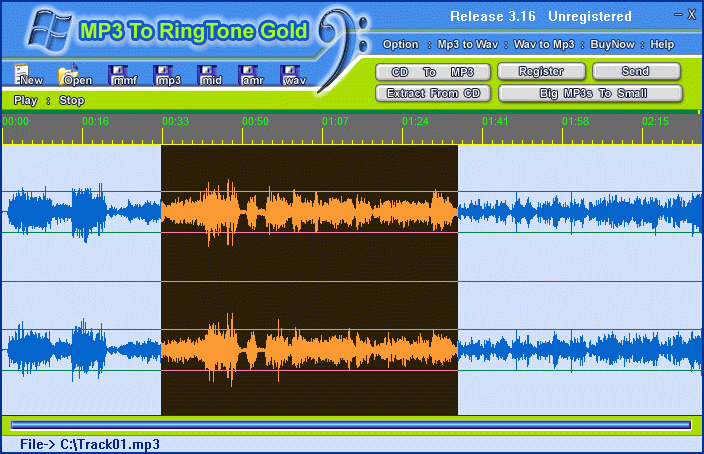704x454 pixels.
Task: Open the Help menu
Action: point(662,44)
